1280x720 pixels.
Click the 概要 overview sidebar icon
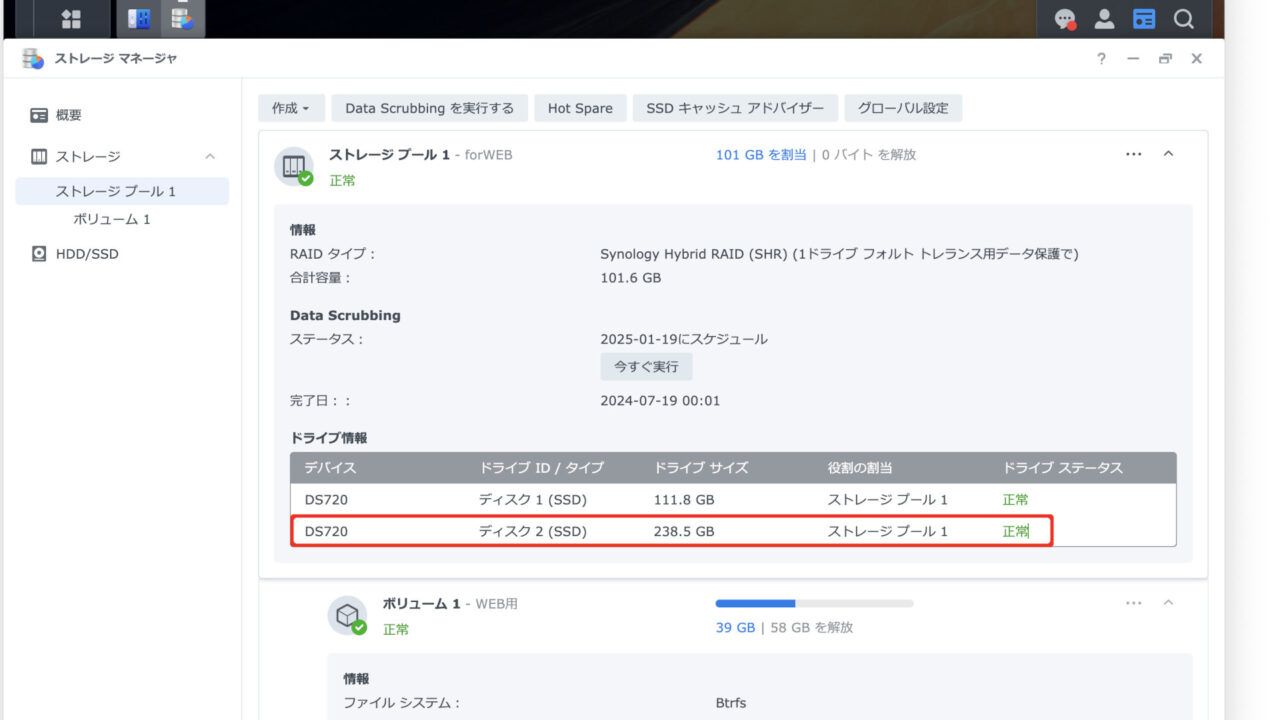pyautogui.click(x=39, y=116)
